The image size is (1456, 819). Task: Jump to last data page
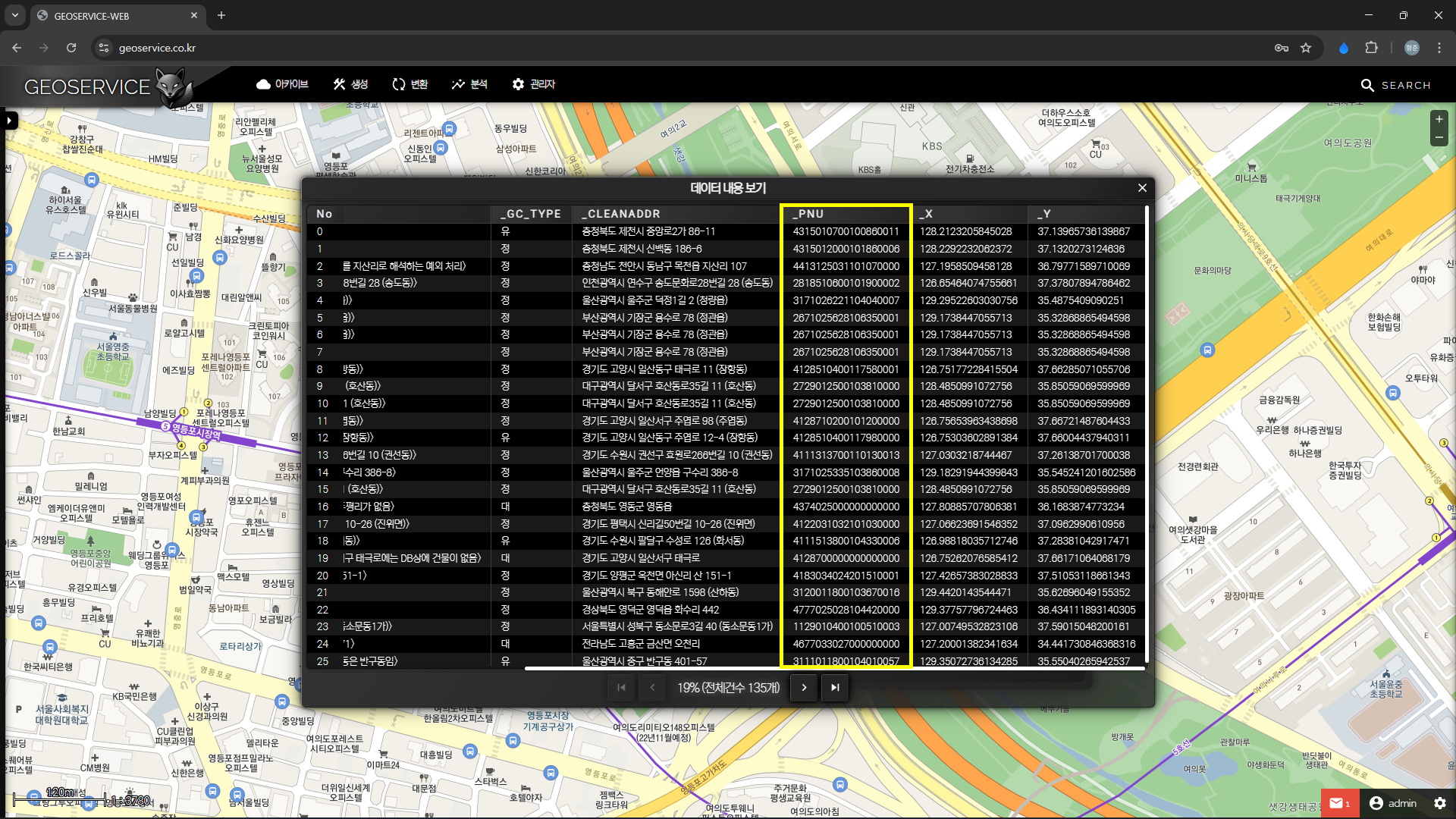835,688
